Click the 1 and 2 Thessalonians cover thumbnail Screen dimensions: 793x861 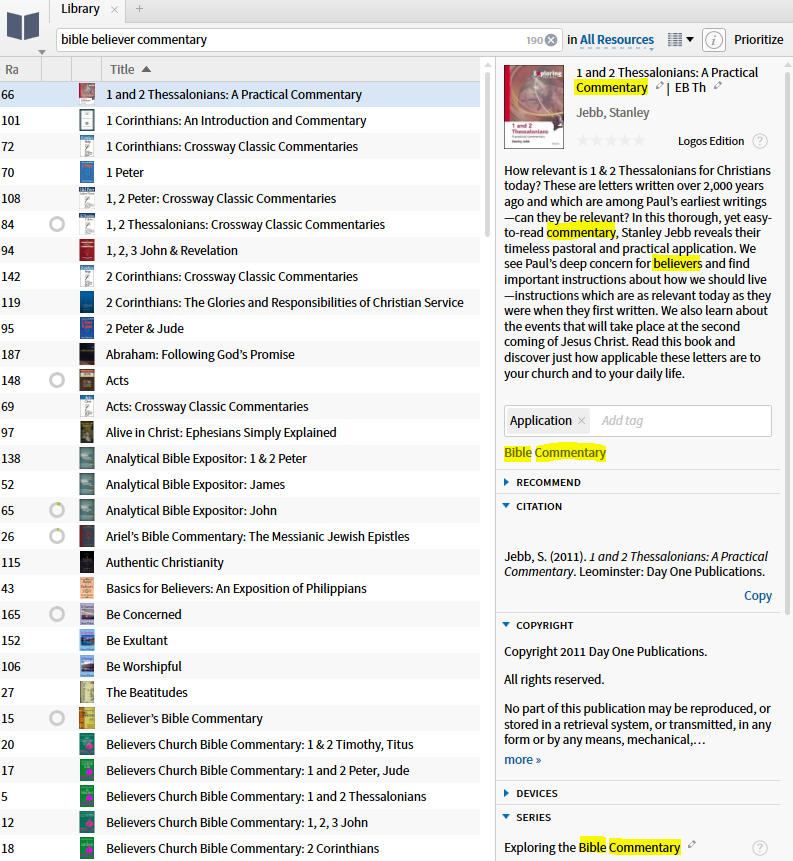tap(534, 107)
